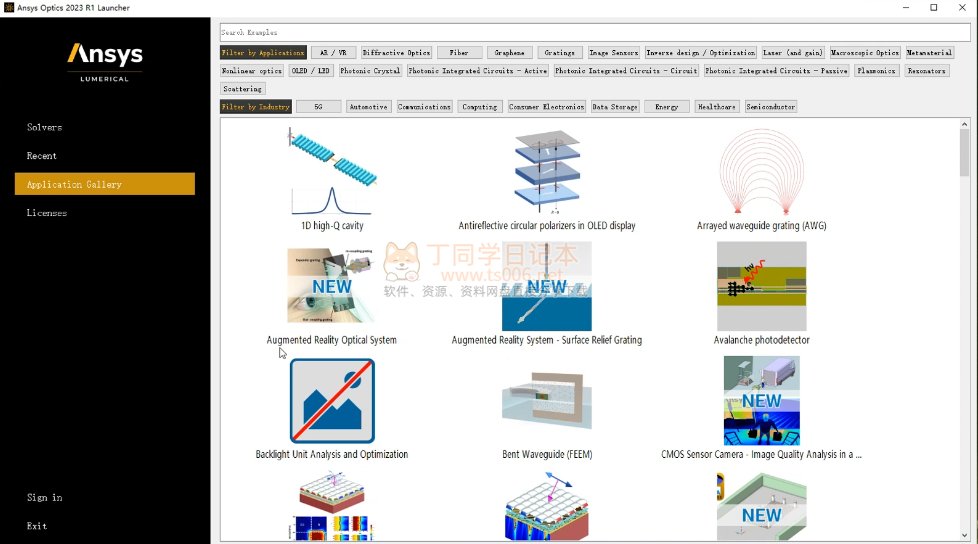The image size is (978, 544).
Task: Click the gallery scrollbar up arrow
Action: 964,124
